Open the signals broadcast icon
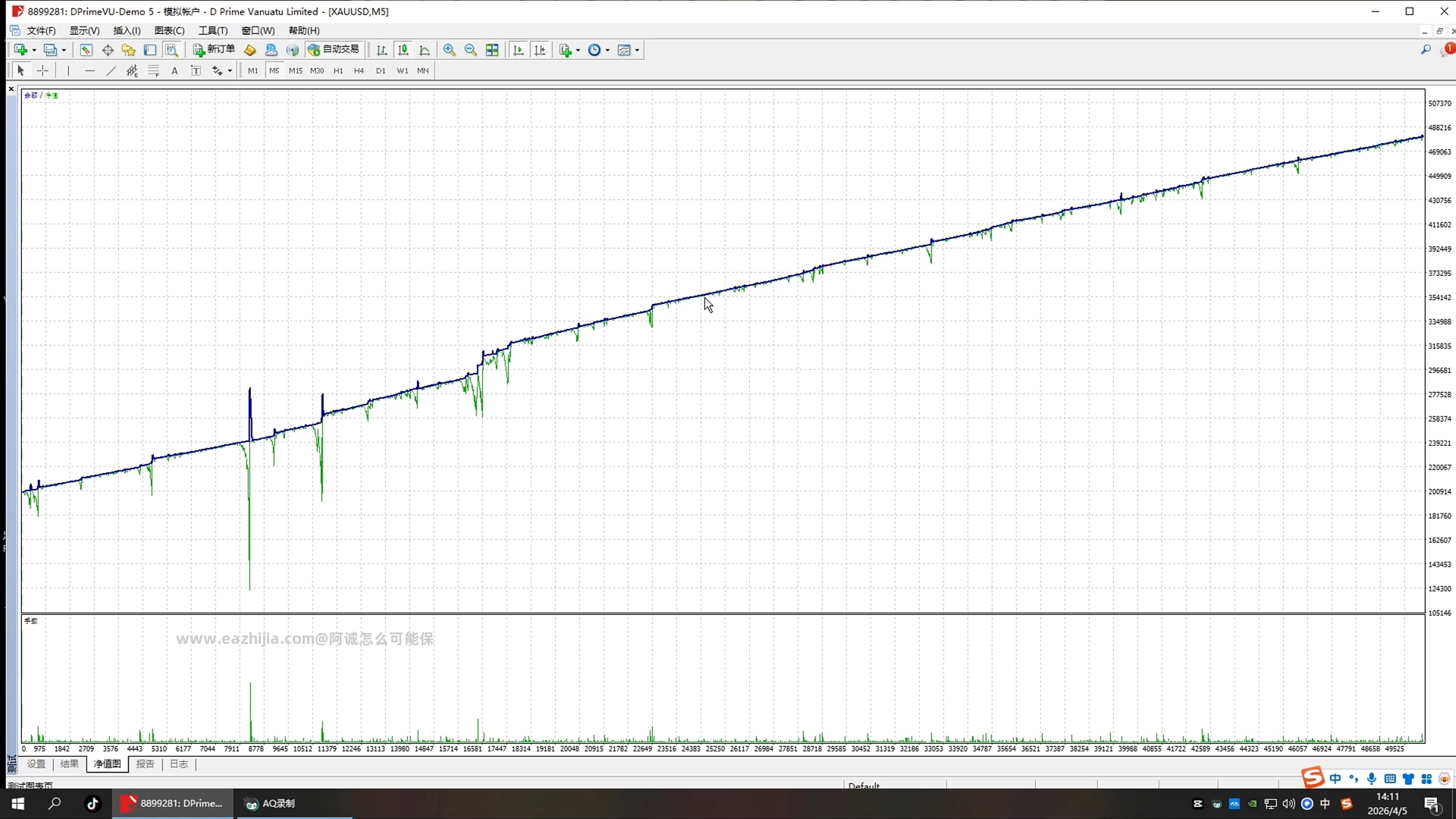1456x819 pixels. point(293,50)
